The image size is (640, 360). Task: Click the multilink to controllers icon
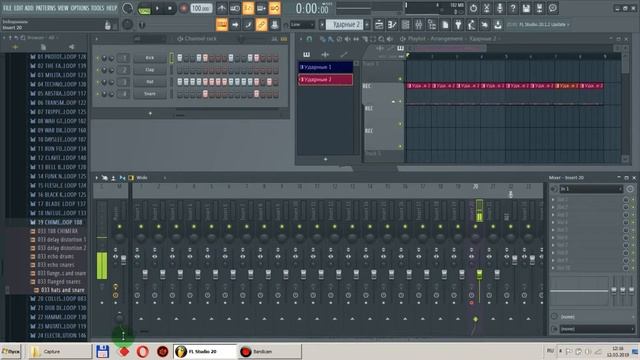tap(275, 24)
